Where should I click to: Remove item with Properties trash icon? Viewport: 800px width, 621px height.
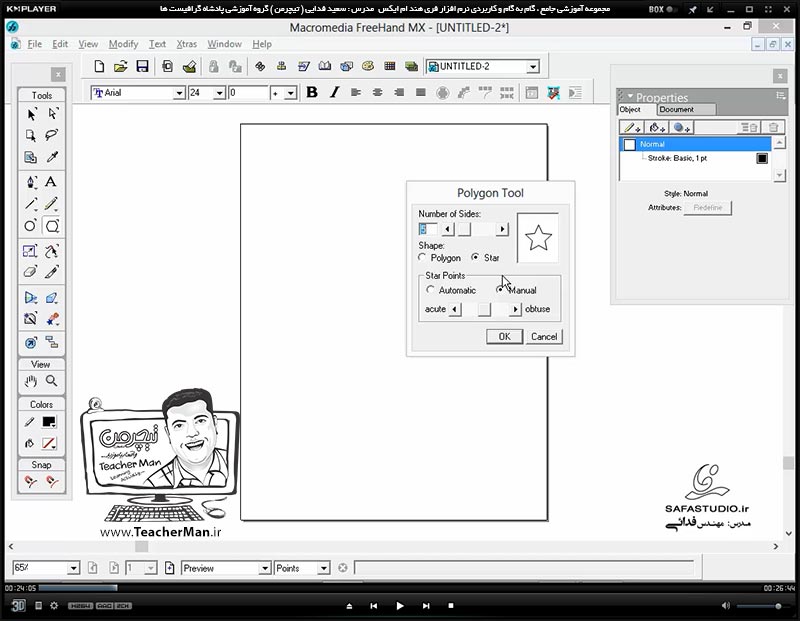pos(773,128)
